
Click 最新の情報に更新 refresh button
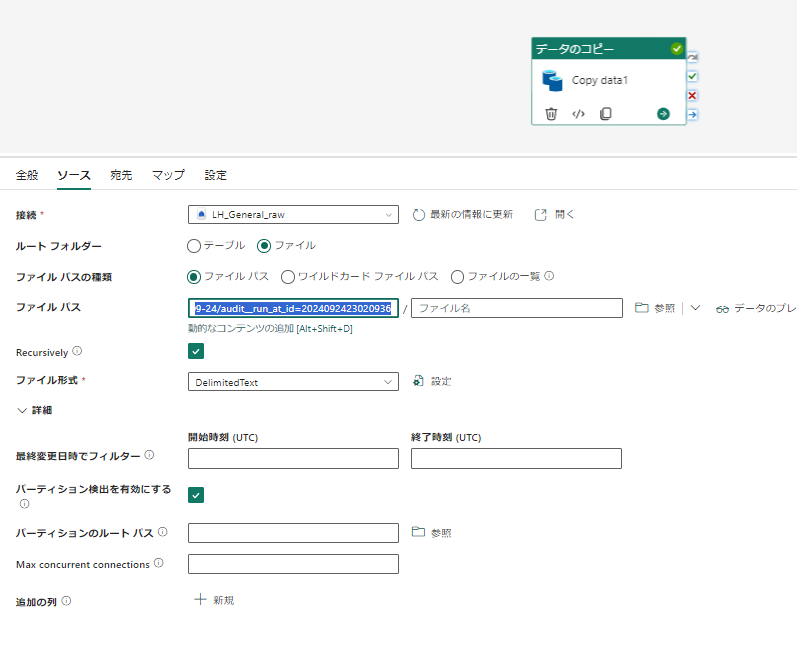(463, 214)
